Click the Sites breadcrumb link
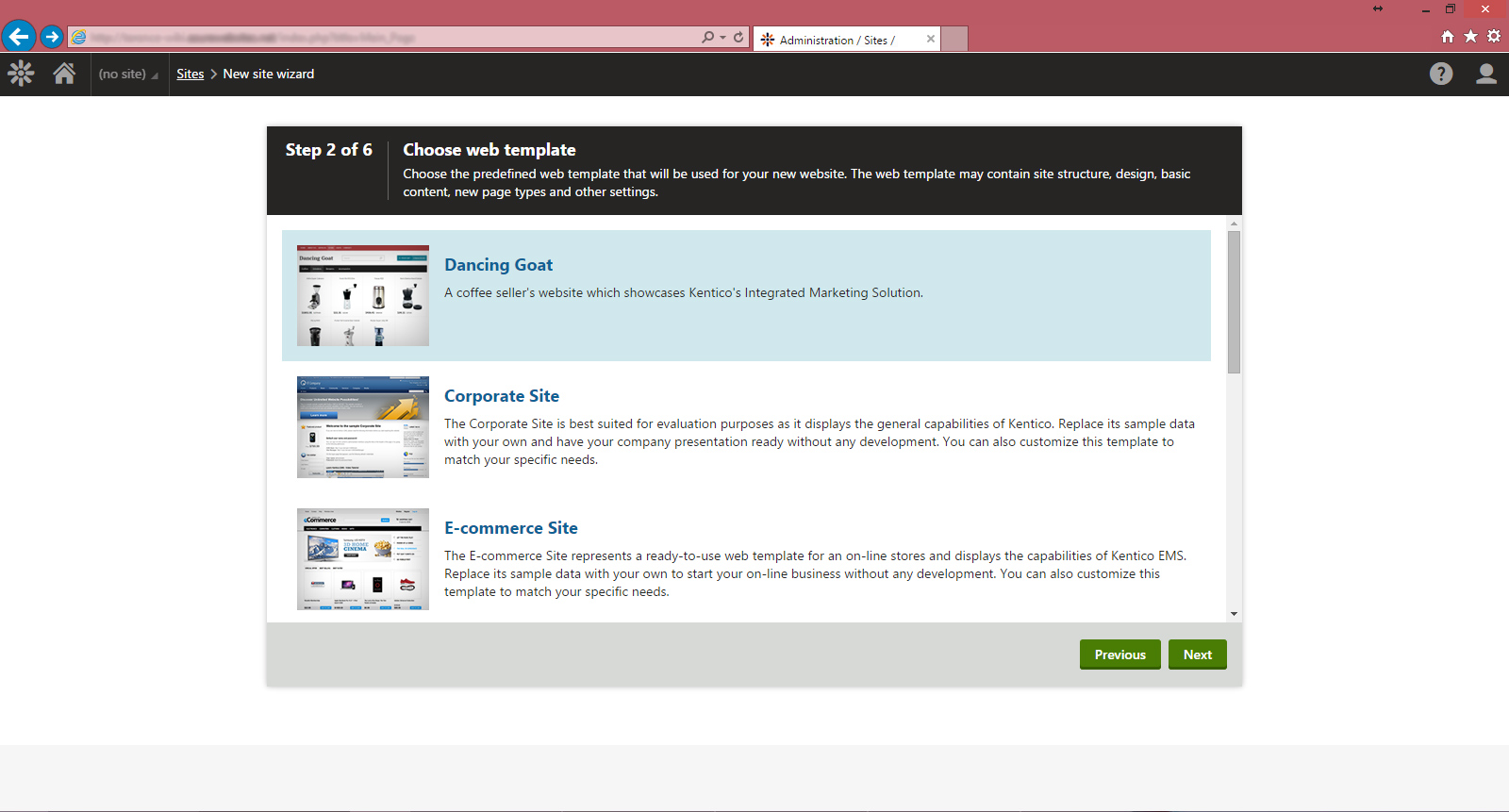Image resolution: width=1509 pixels, height=812 pixels. point(191,74)
